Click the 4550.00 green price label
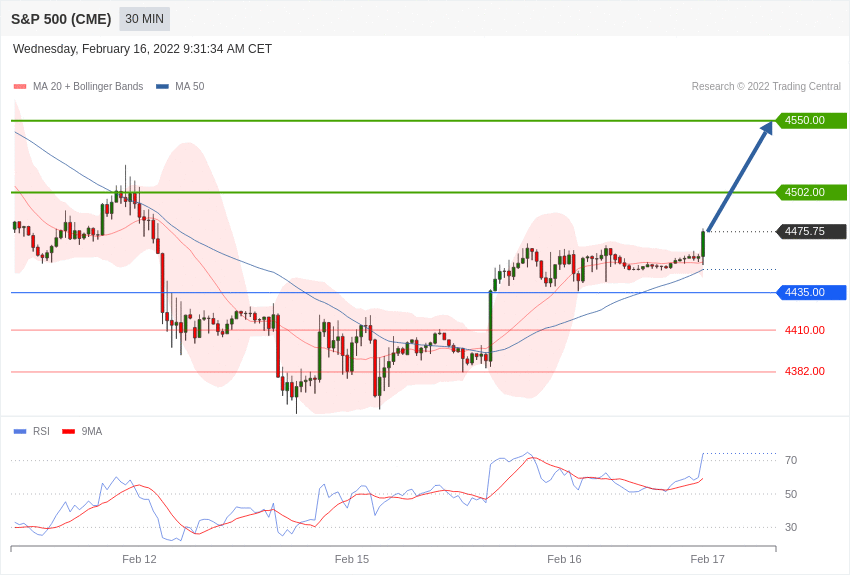Image resolution: width=850 pixels, height=576 pixels. pyautogui.click(x=812, y=120)
